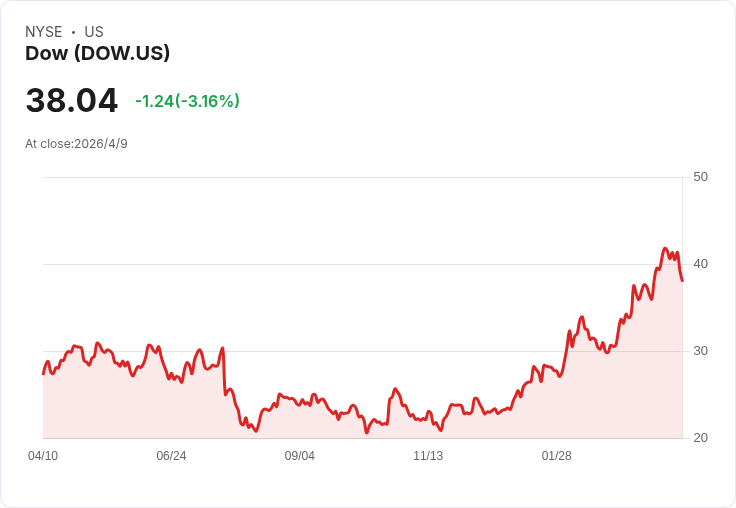The width and height of the screenshot is (736, 508).
Task: Click the last data point of the price line
Action: point(682,280)
